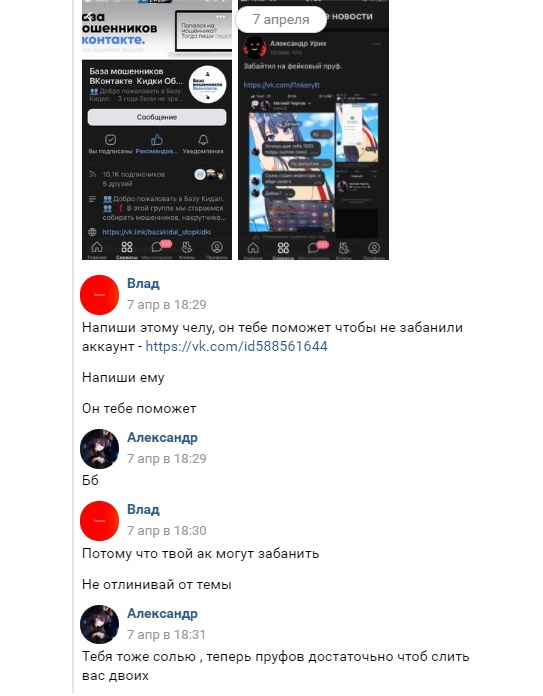This screenshot has width=543, height=696.
Task: Click the 'Сообщение' button in left screenshot
Action: pyautogui.click(x=157, y=117)
